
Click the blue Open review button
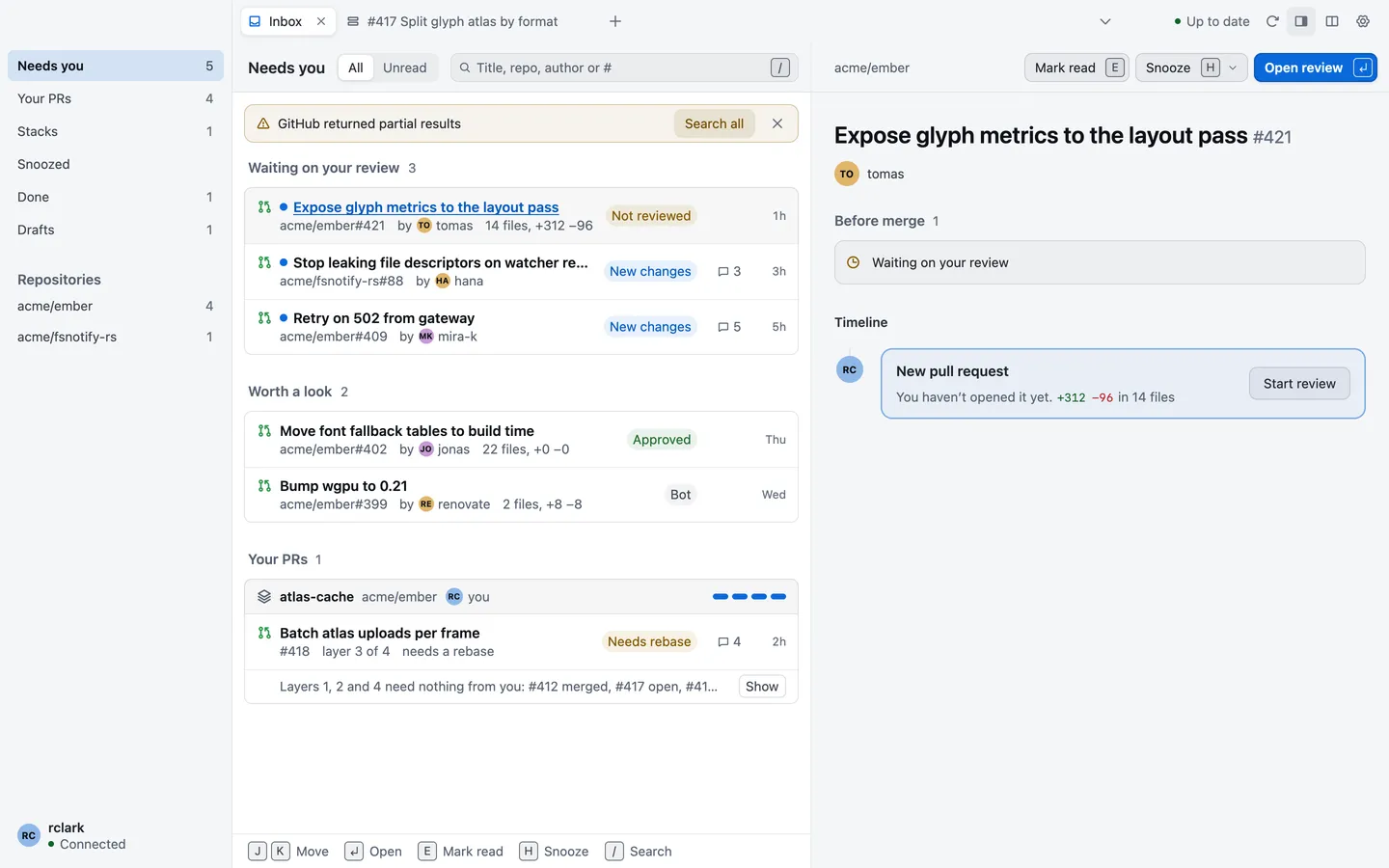point(1316,68)
